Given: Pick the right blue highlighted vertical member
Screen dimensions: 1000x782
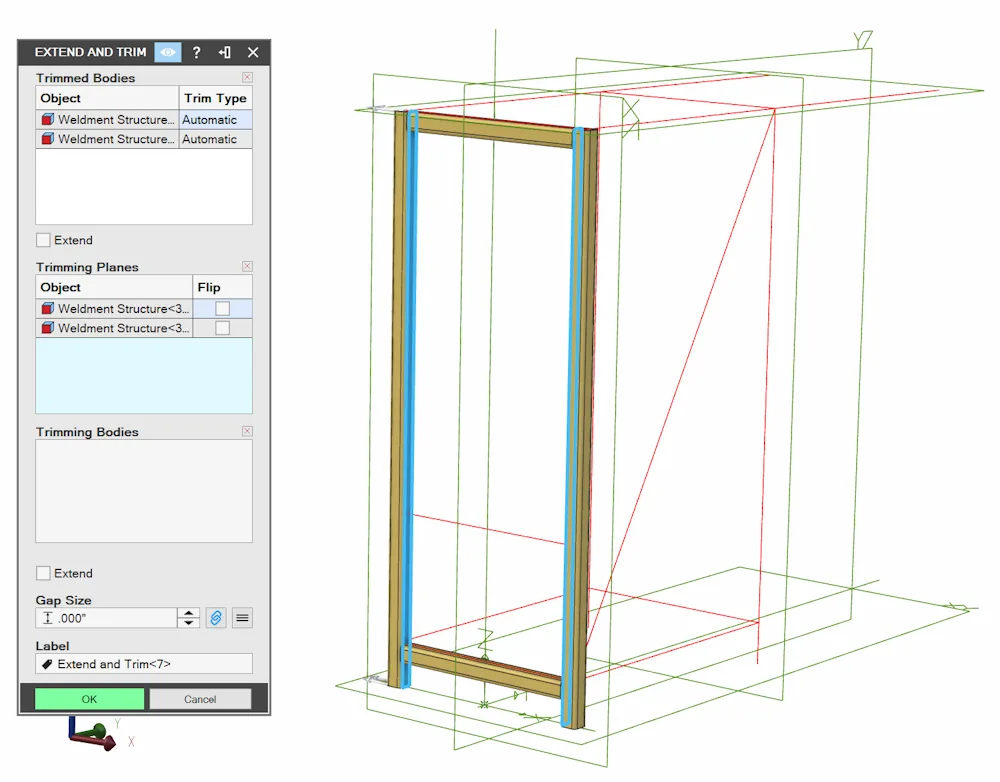Looking at the screenshot, I should pos(573,426).
